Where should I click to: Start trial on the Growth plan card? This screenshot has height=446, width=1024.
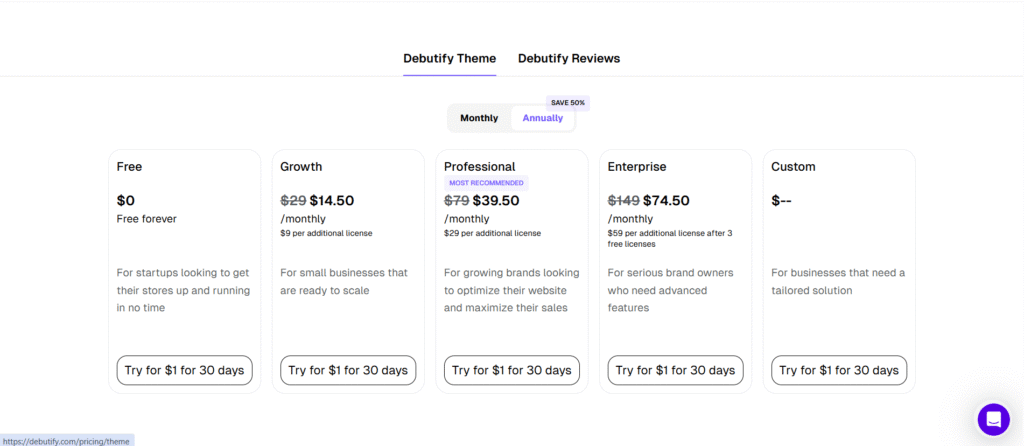point(348,370)
